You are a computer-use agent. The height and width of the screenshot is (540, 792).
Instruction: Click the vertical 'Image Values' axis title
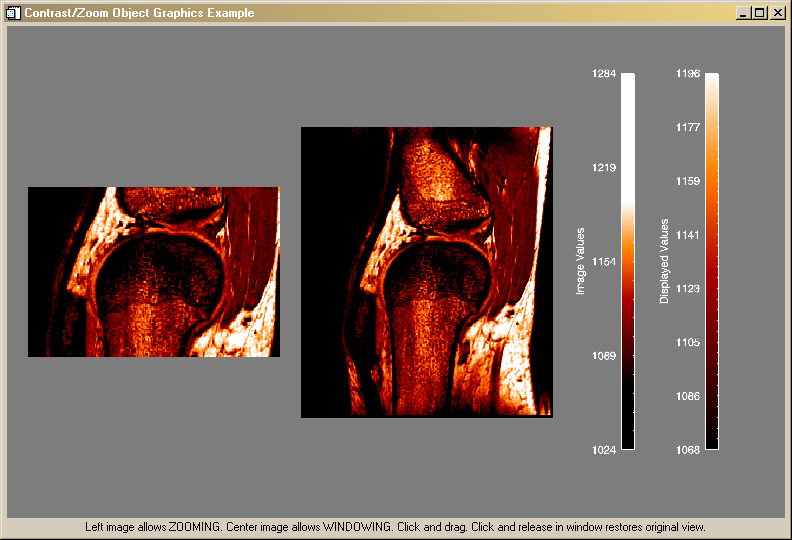580,262
